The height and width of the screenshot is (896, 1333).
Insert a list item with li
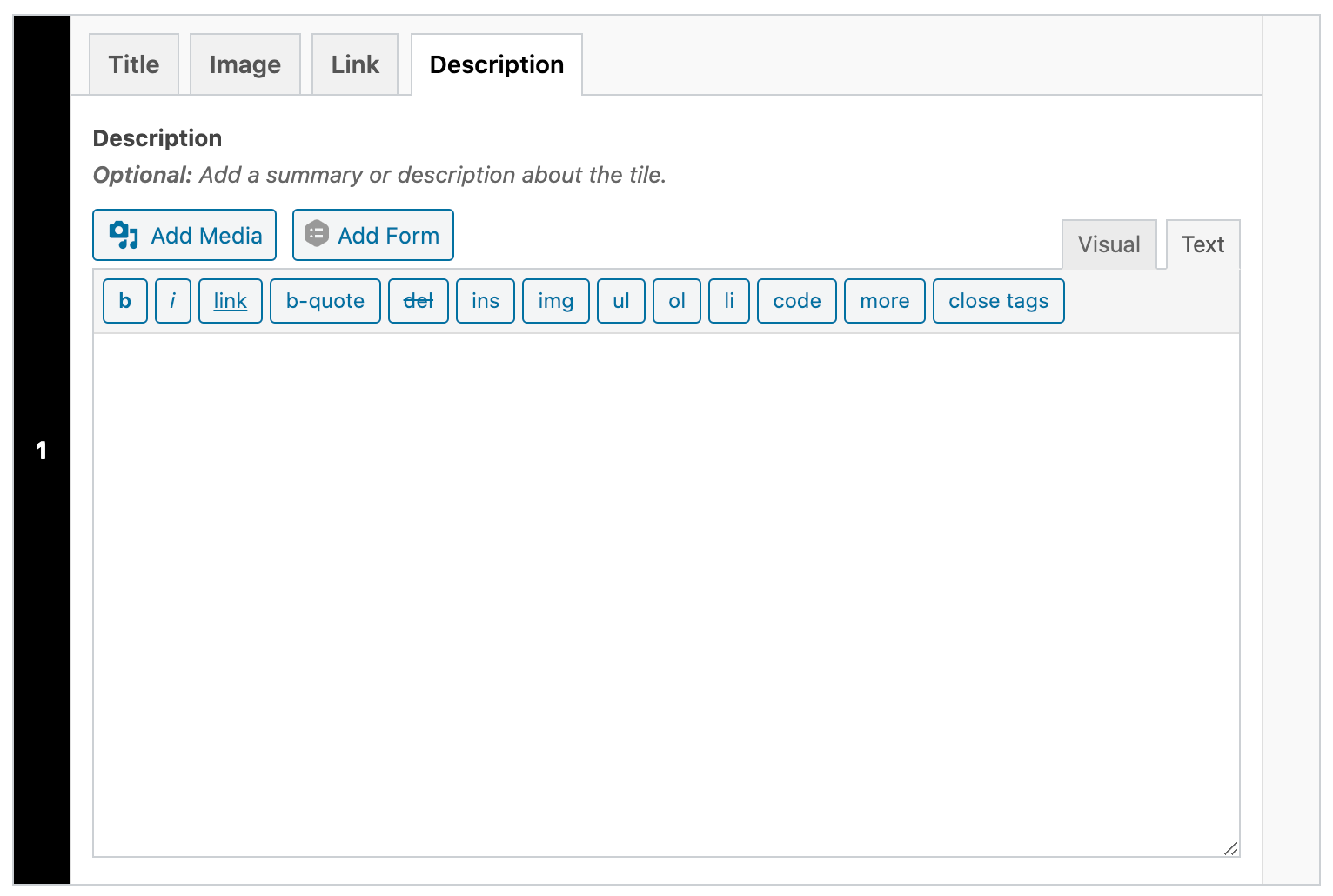(x=729, y=301)
